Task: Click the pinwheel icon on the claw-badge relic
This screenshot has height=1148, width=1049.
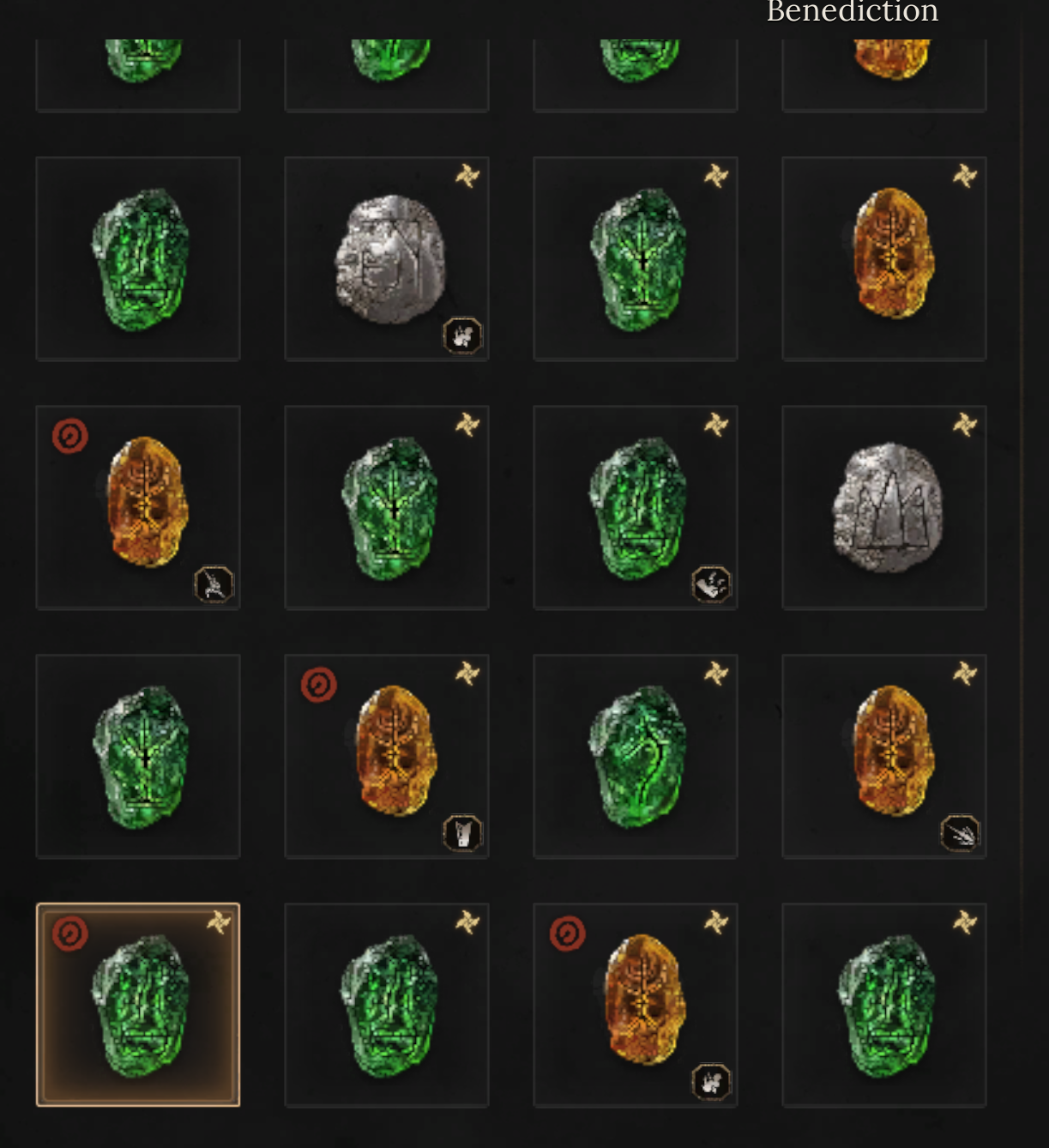Action: click(965, 674)
